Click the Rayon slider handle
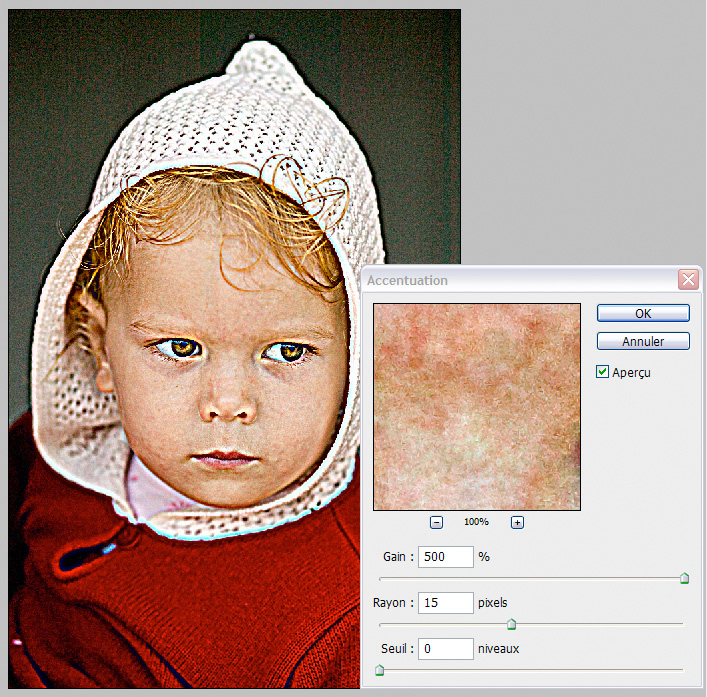 click(511, 624)
